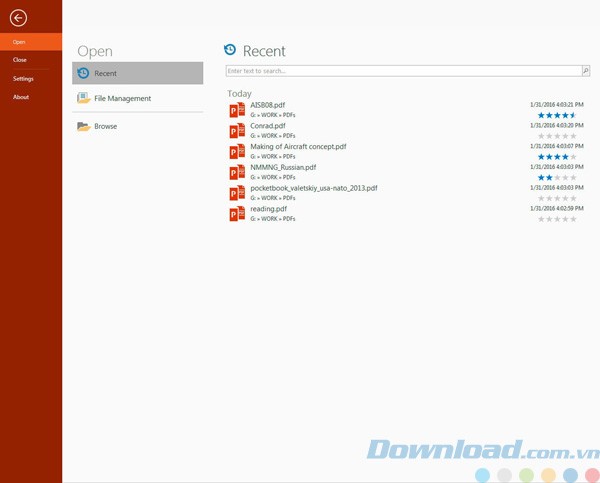Viewport: 600px width, 483px height.
Task: Click the Browse folder icon
Action: point(83,126)
